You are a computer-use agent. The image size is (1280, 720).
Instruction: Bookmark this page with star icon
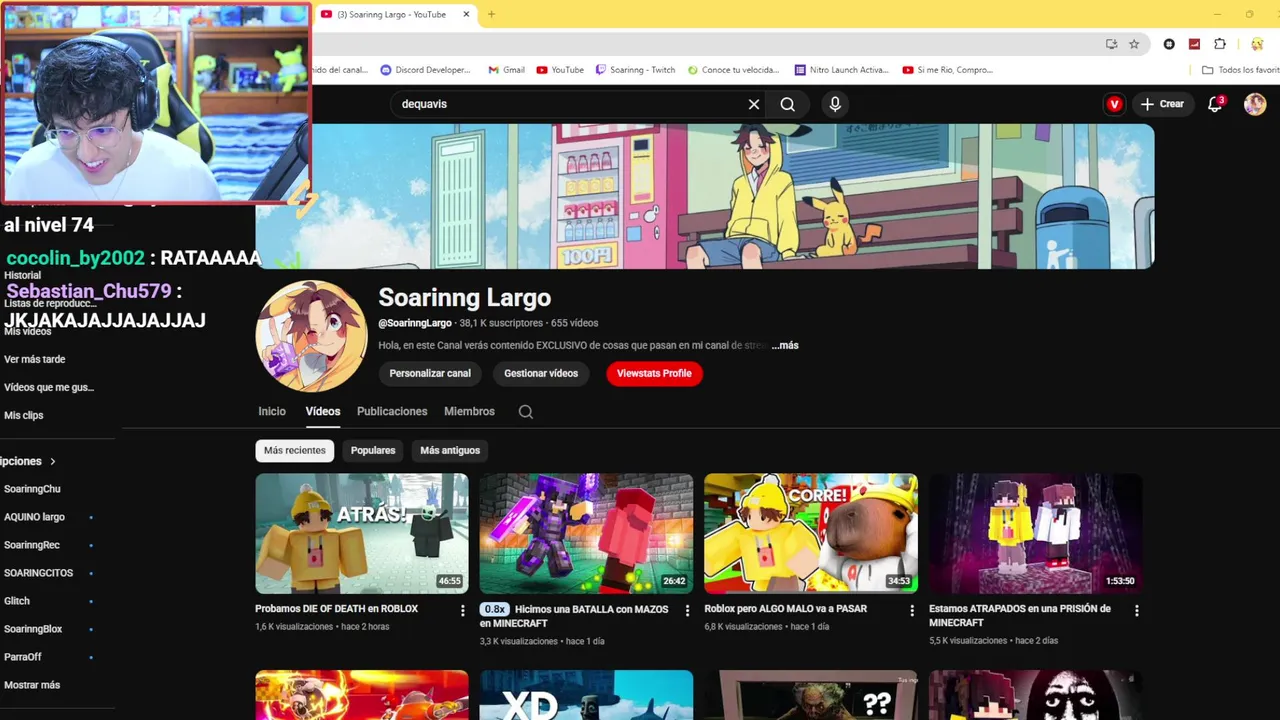1134,44
